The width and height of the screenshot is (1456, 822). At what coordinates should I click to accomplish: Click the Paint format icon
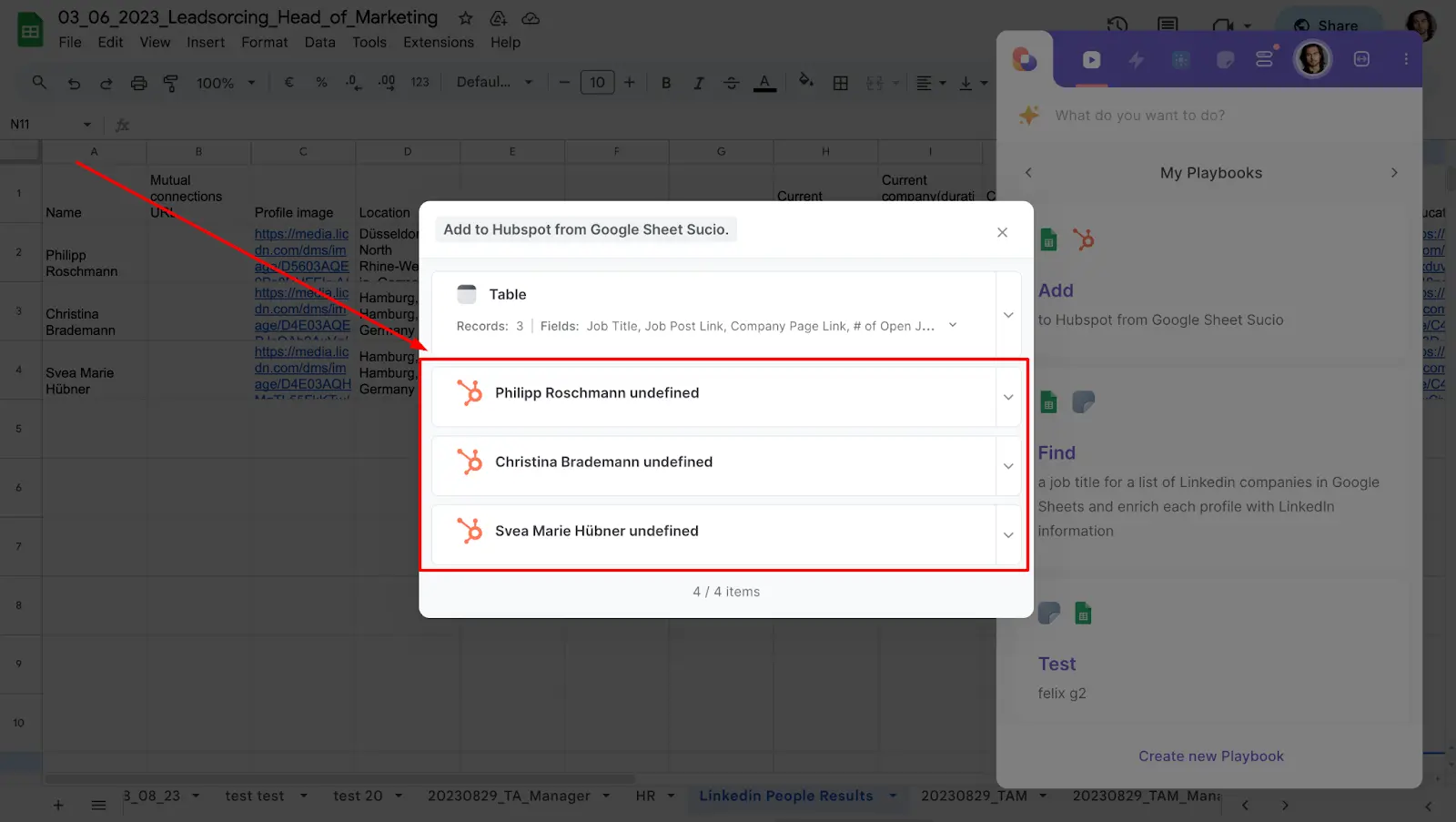point(170,83)
